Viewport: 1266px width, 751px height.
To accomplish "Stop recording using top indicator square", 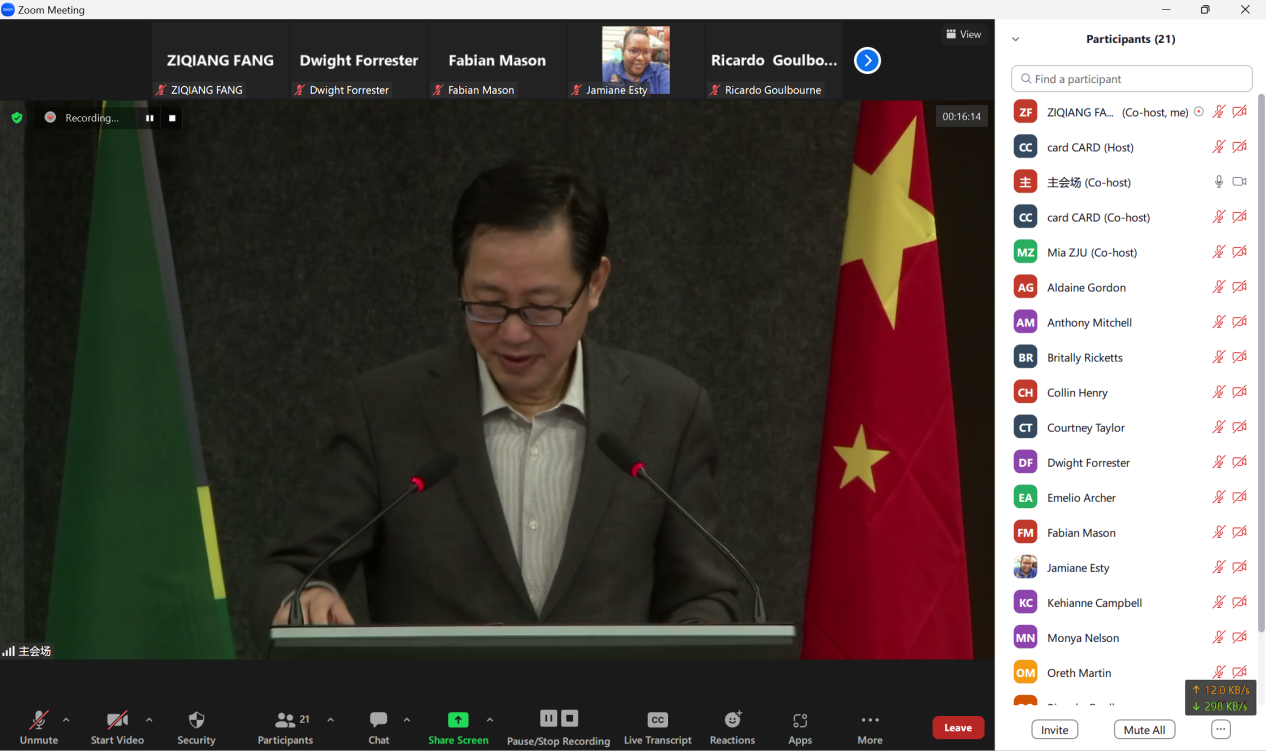I will click(172, 118).
